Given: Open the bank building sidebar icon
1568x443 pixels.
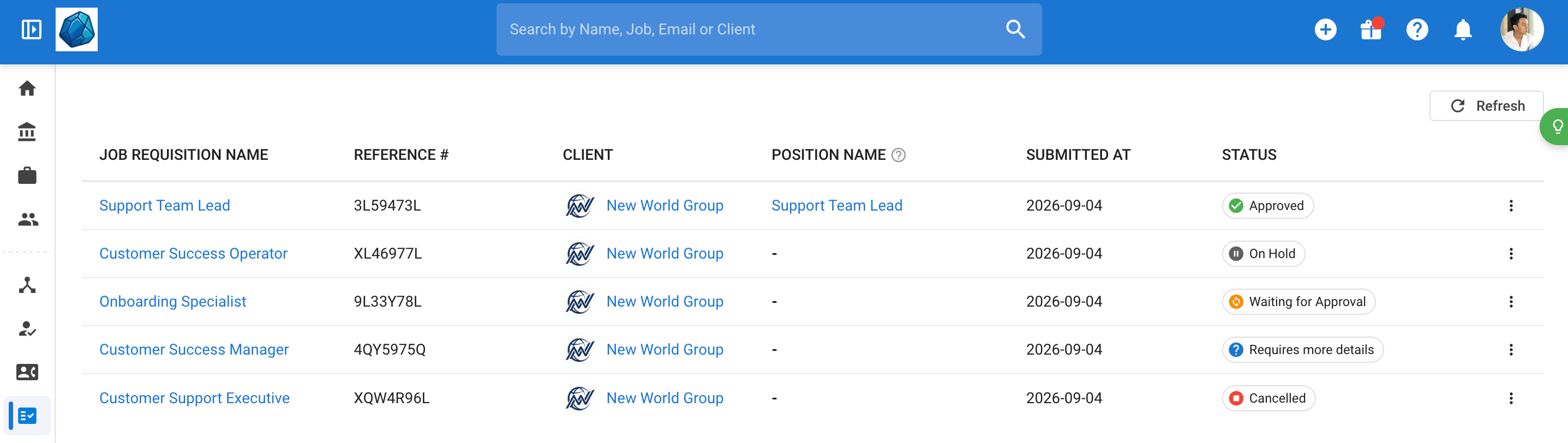Looking at the screenshot, I should tap(27, 131).
